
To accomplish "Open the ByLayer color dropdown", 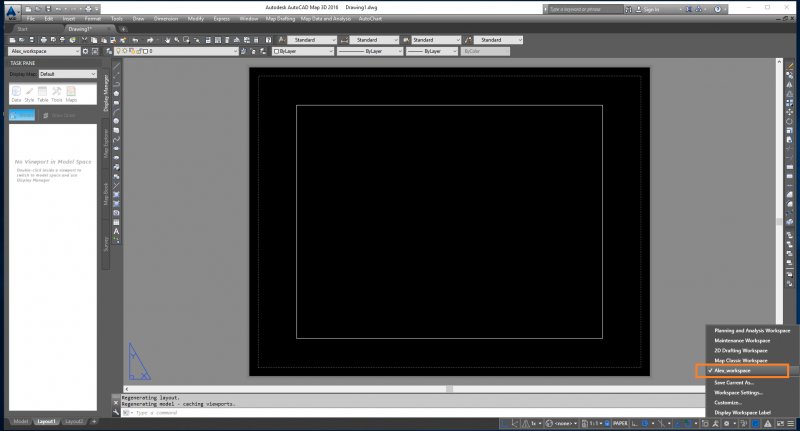I will [303, 51].
